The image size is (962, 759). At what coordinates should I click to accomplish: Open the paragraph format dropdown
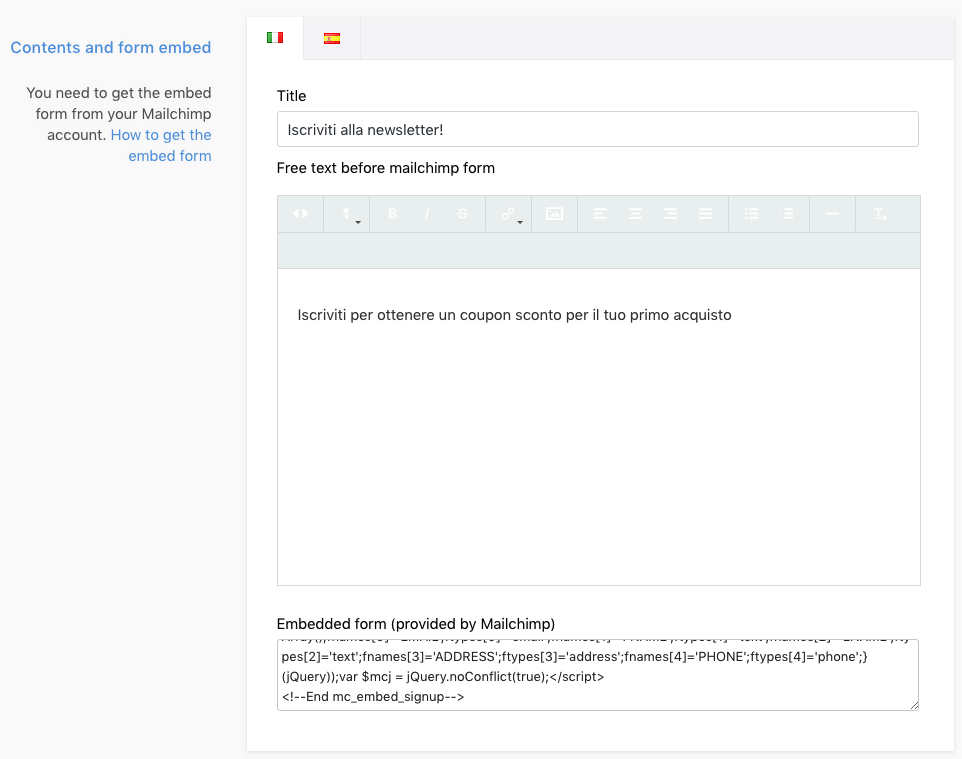pyautogui.click(x=347, y=214)
